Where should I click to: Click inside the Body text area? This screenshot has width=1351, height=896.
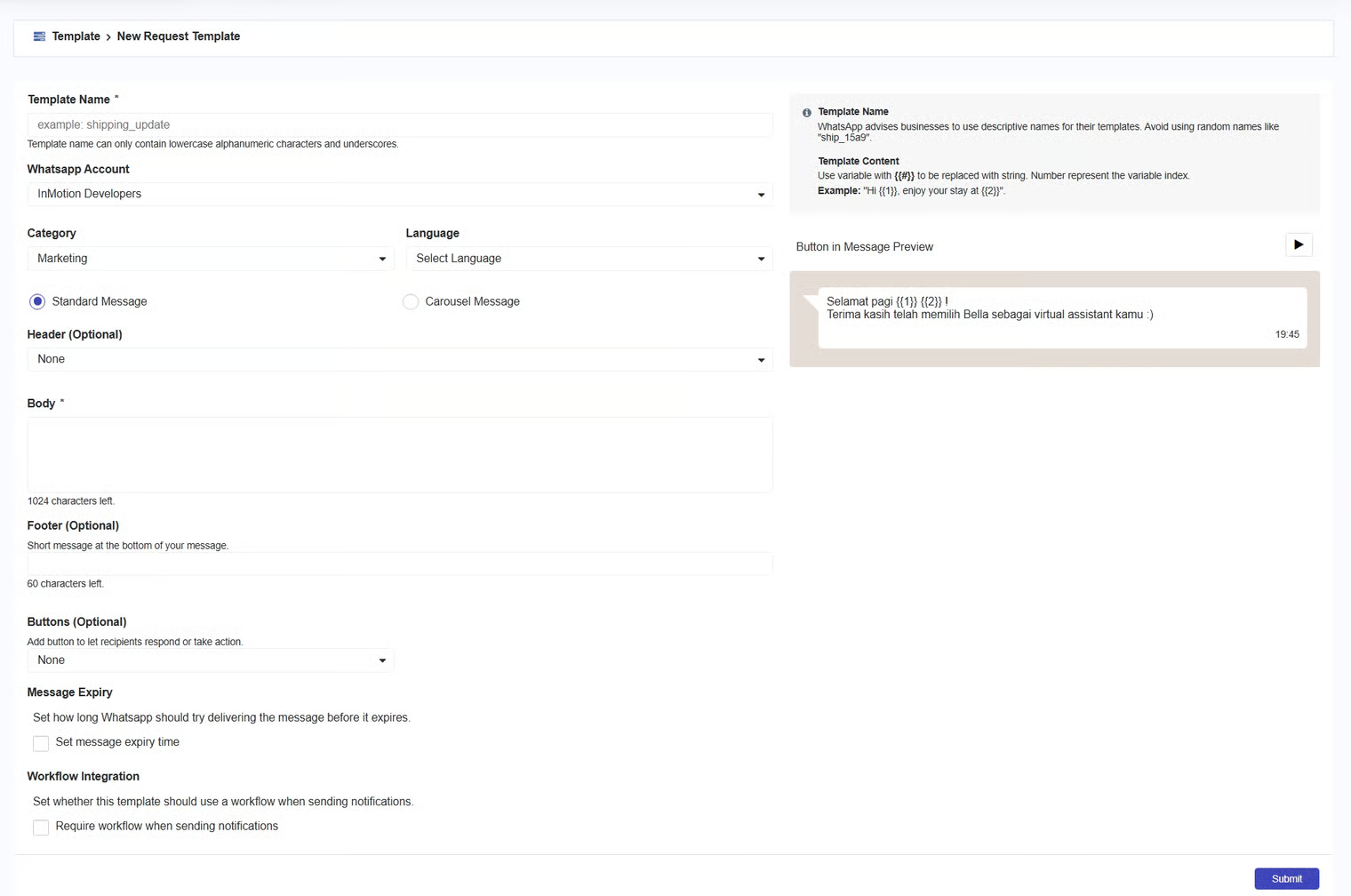pyautogui.click(x=399, y=454)
